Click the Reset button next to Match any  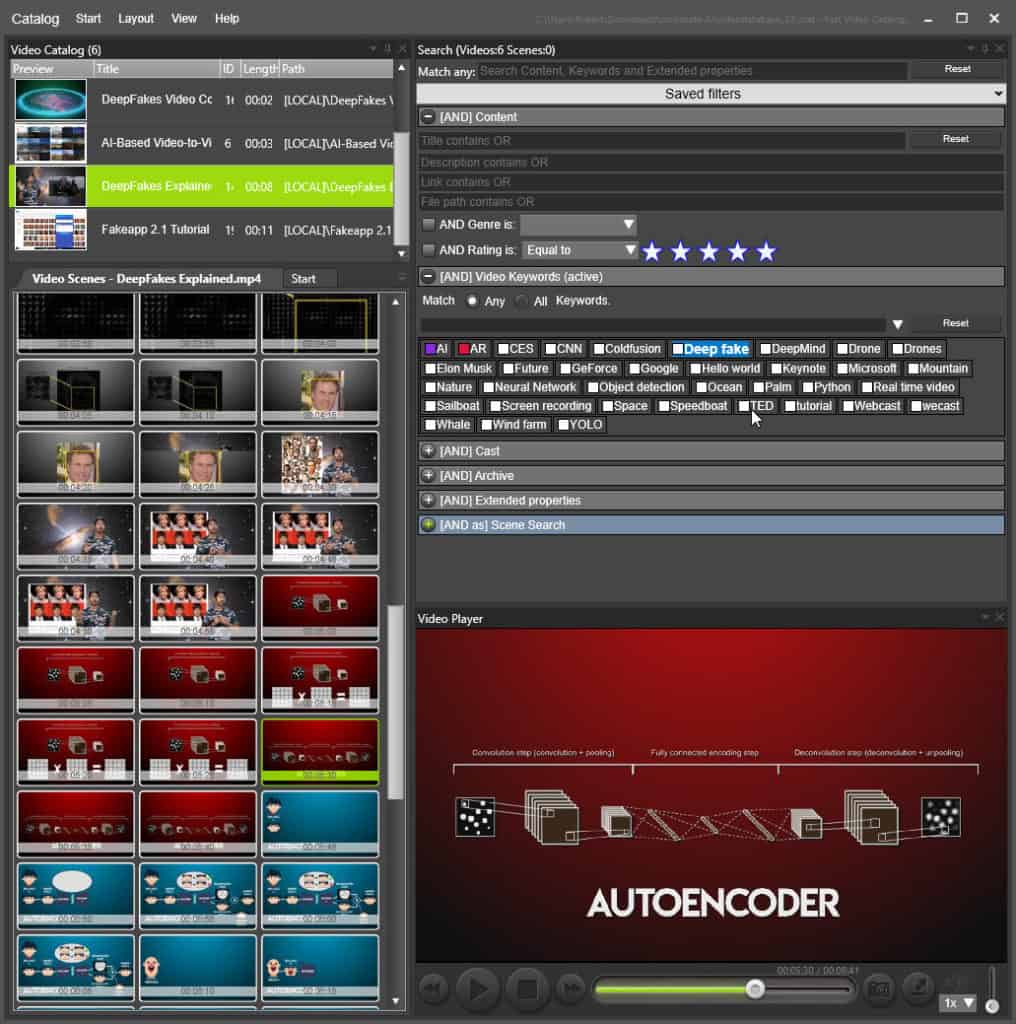(956, 69)
